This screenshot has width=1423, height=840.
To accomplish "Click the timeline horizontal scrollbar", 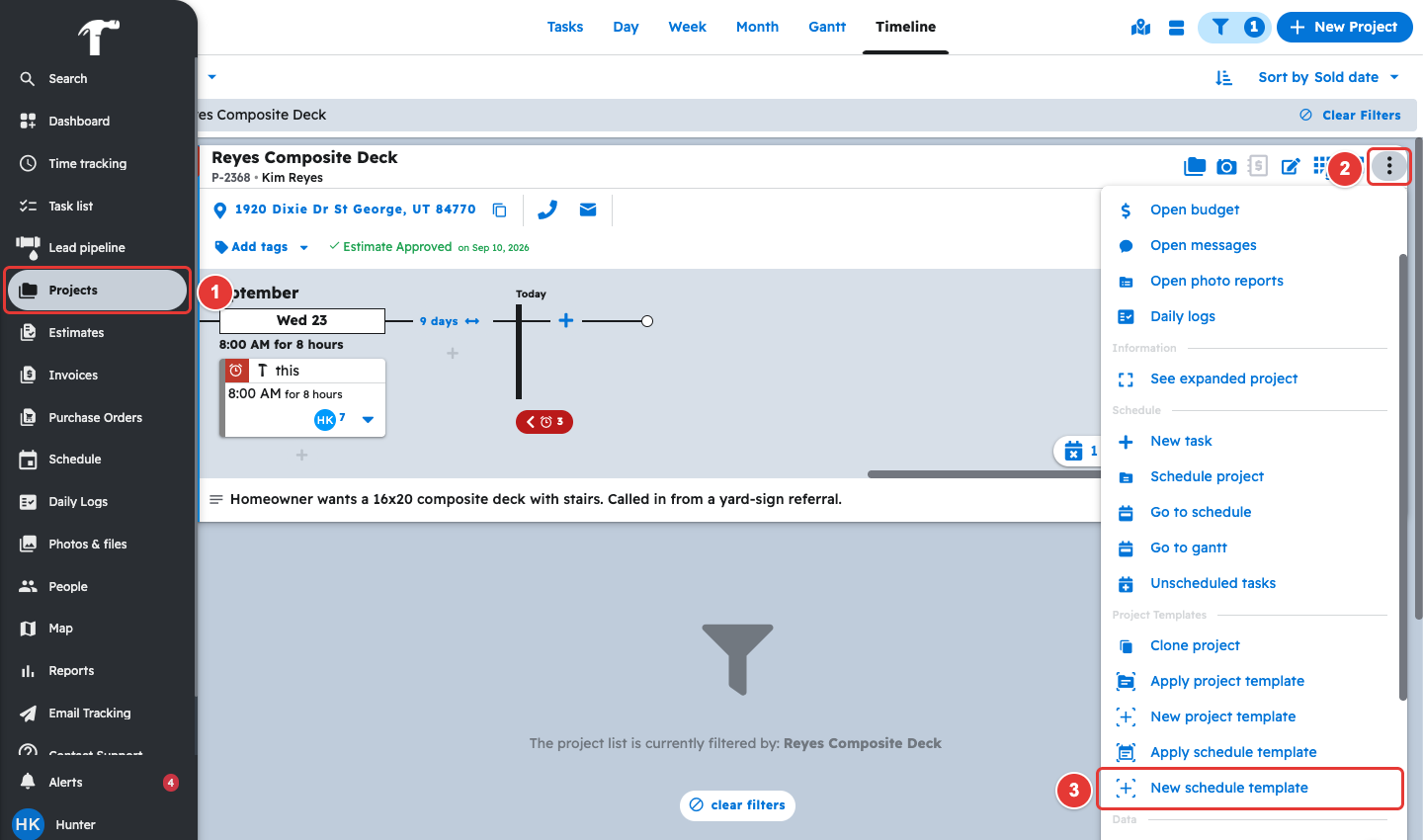I will tap(984, 474).
